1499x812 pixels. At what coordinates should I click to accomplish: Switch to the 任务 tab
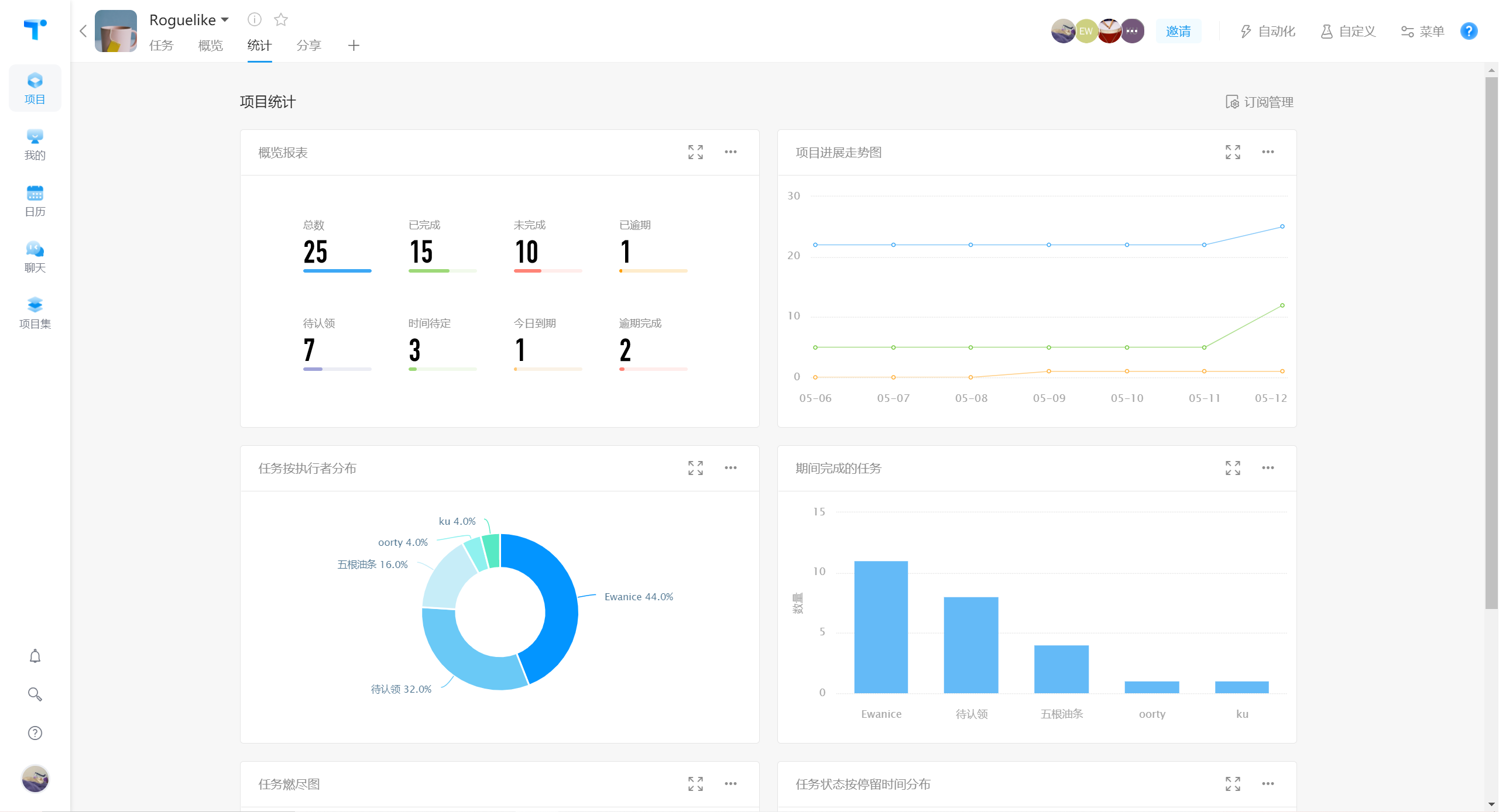pyautogui.click(x=161, y=46)
